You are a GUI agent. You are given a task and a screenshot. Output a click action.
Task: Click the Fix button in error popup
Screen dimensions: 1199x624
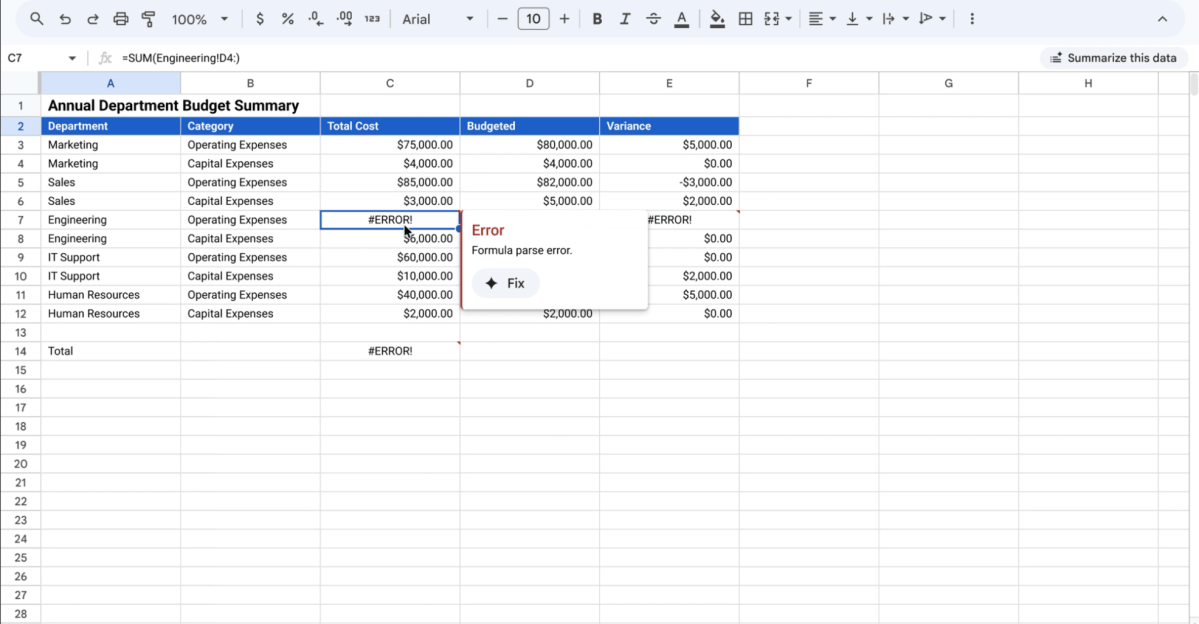click(x=505, y=283)
